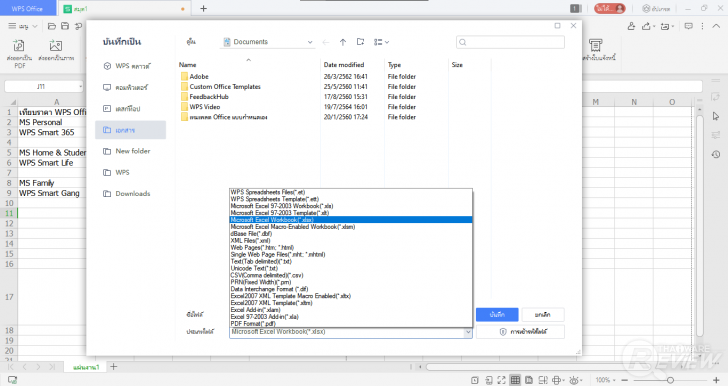728x386 pixels.
Task: Open the hamburger Menu (เมนู) dropdown
Action: [x=23, y=26]
